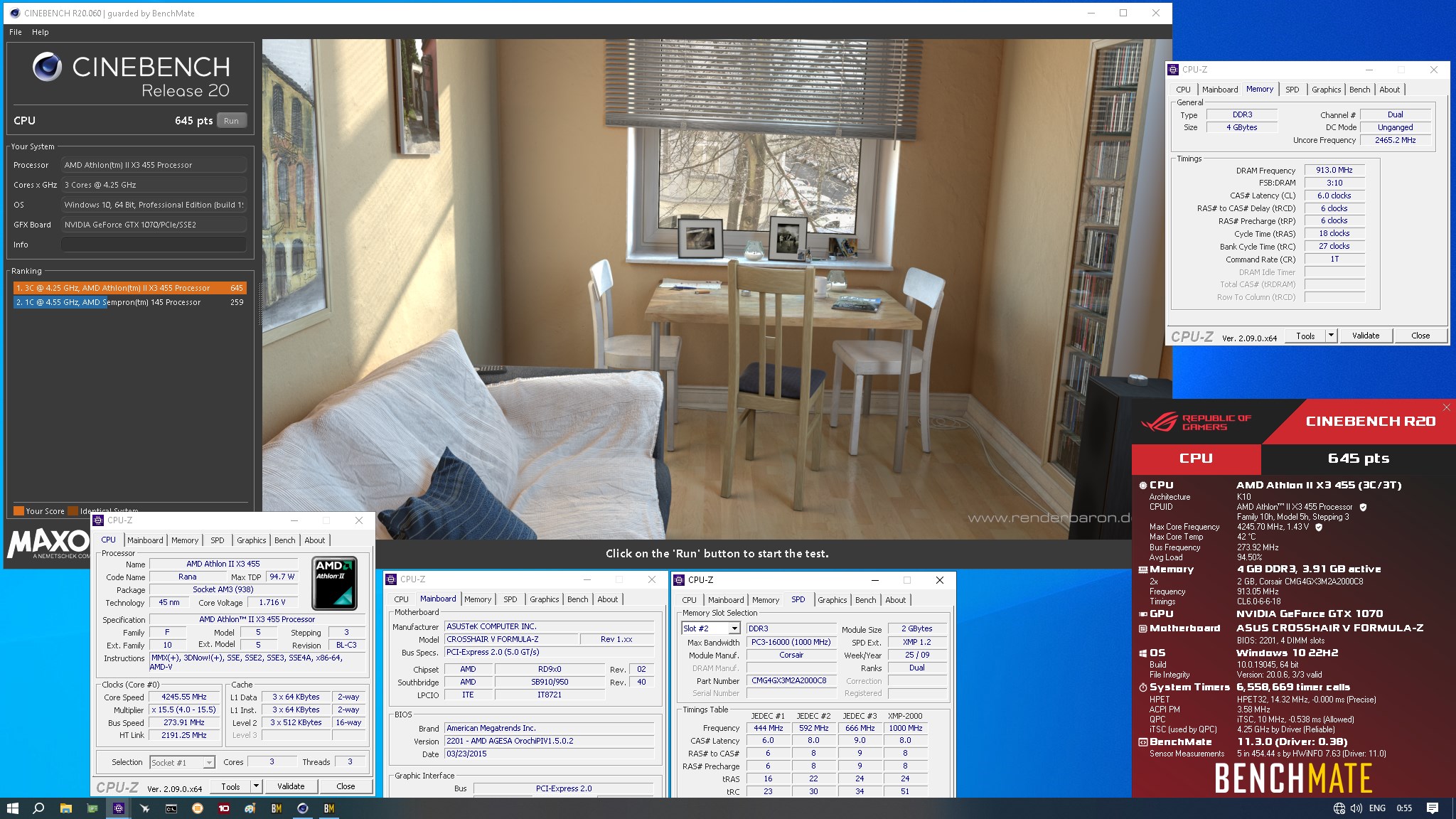Open the Command Prompt taskbar icon
Screen dimensions: 1456x819
(x=171, y=808)
